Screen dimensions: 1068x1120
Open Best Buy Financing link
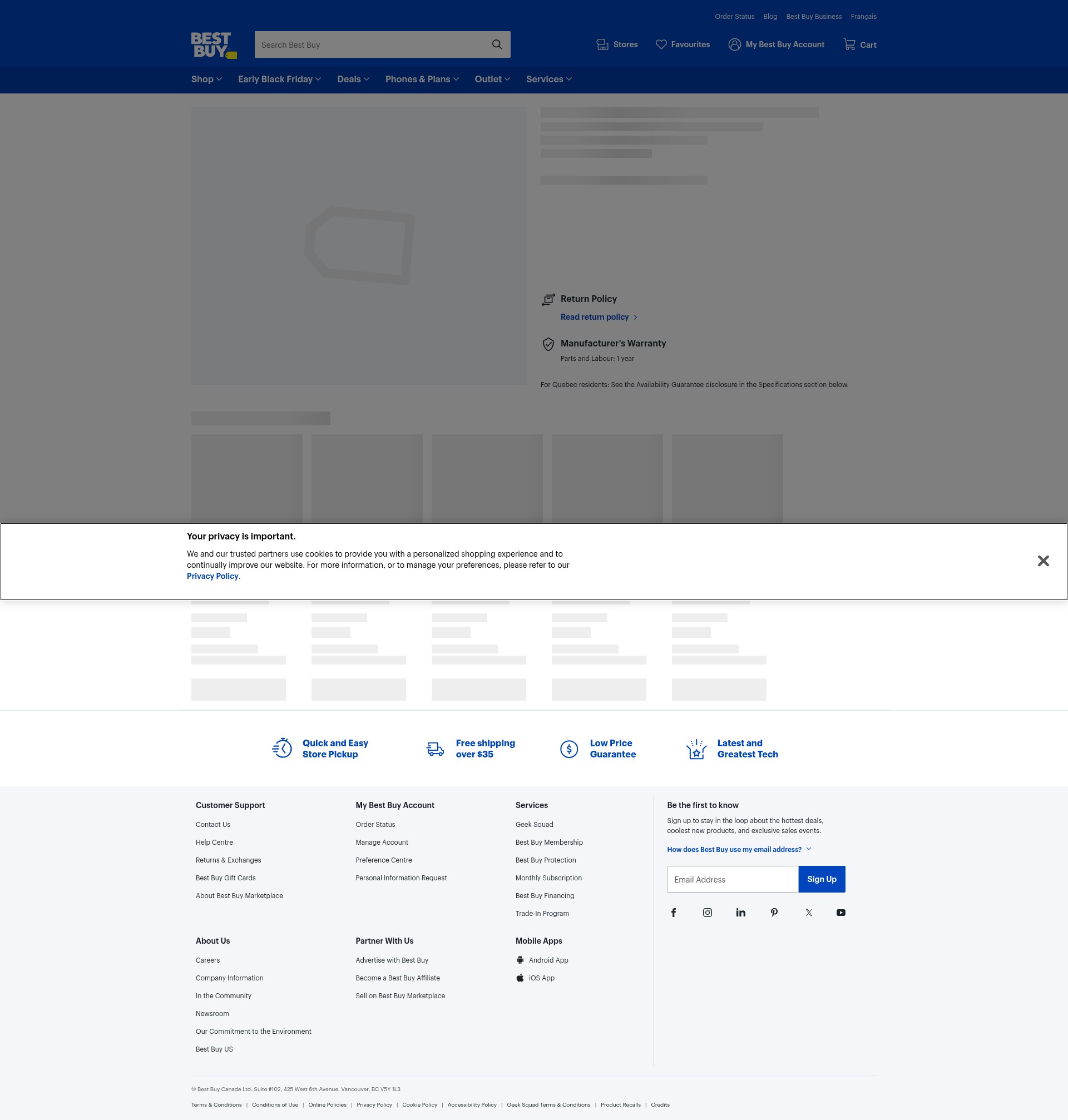545,896
